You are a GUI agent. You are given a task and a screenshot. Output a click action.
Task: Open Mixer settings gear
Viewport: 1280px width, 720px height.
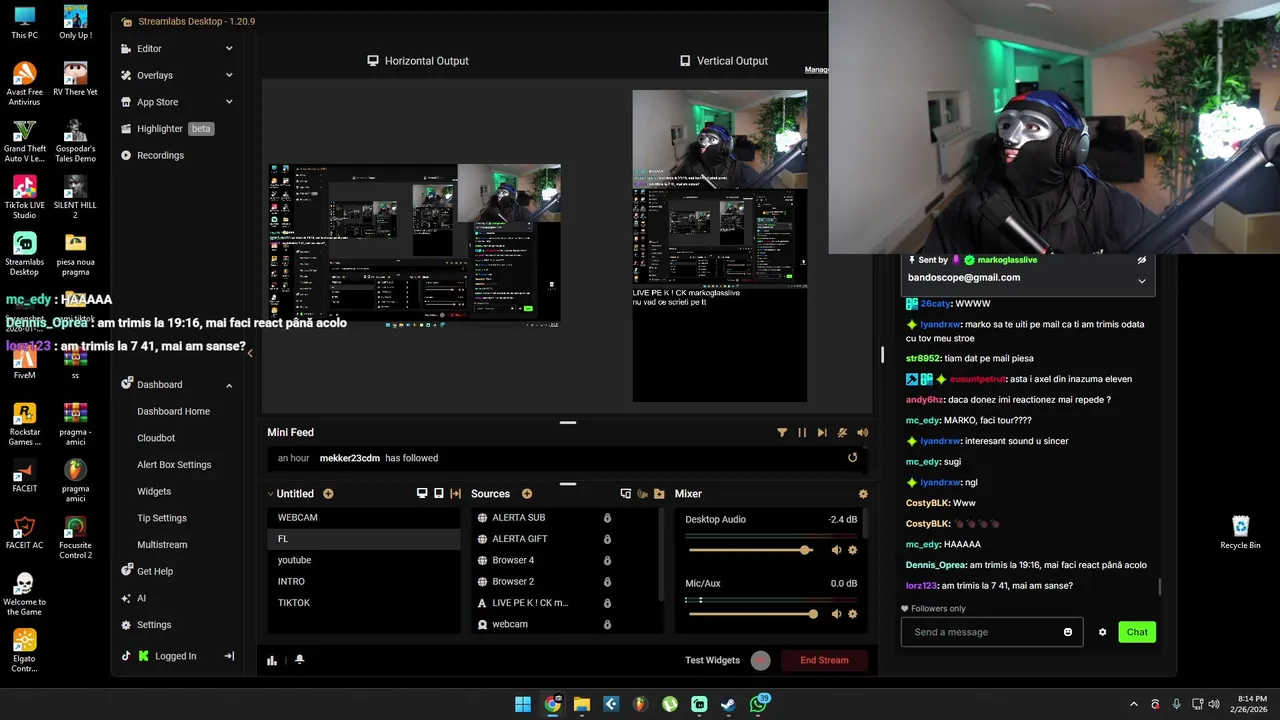coord(863,494)
